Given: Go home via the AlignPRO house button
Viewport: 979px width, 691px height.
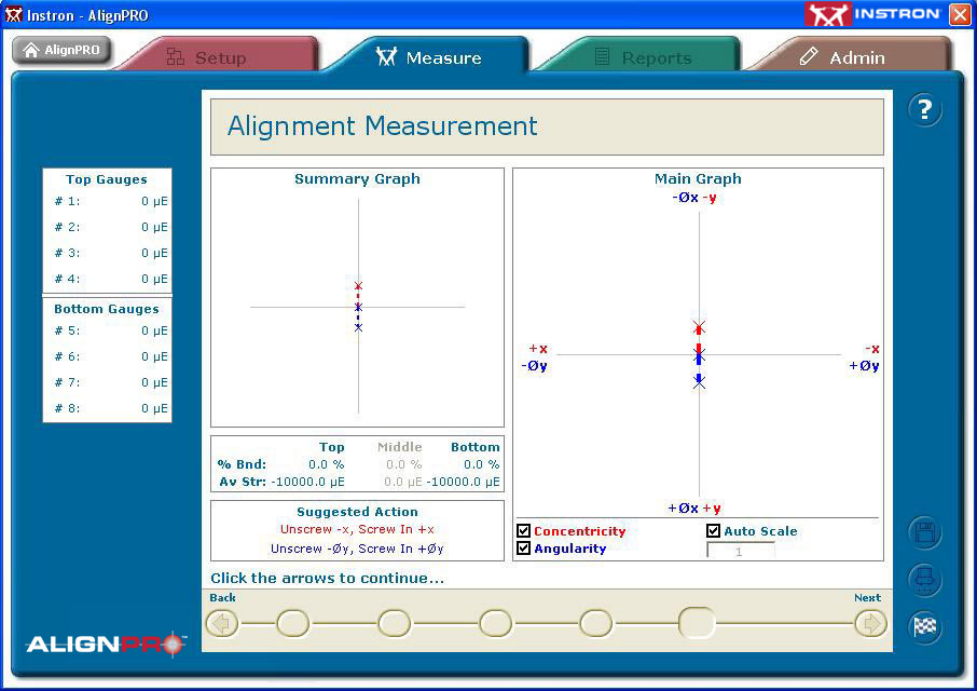Looking at the screenshot, I should pyautogui.click(x=62, y=50).
